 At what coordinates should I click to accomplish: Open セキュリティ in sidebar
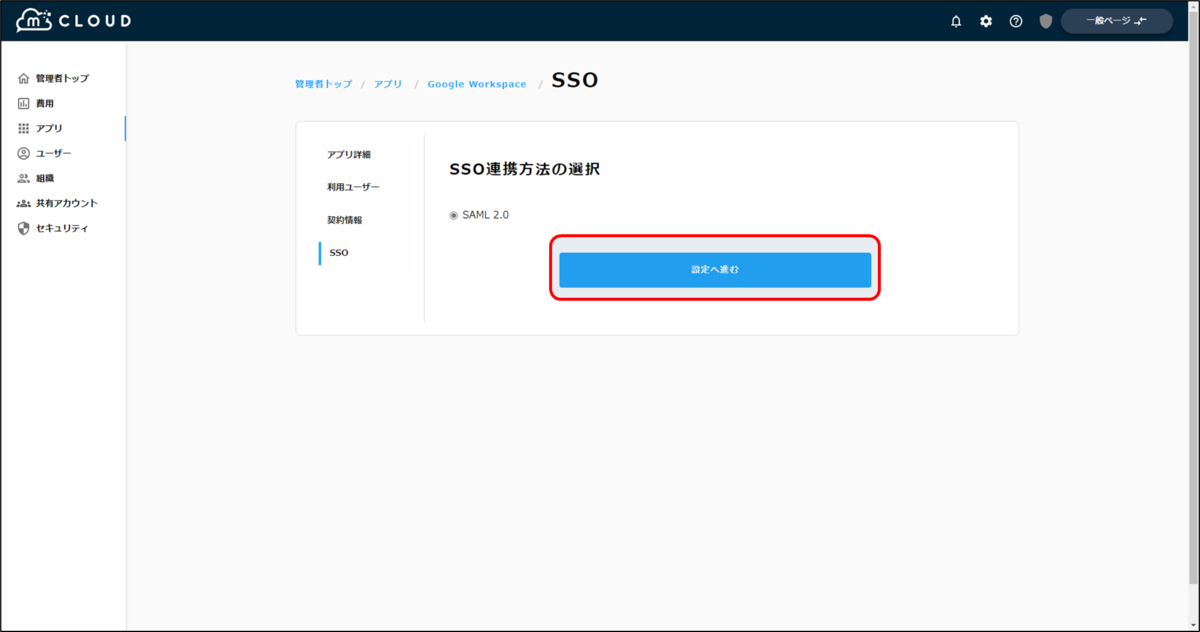(62, 228)
